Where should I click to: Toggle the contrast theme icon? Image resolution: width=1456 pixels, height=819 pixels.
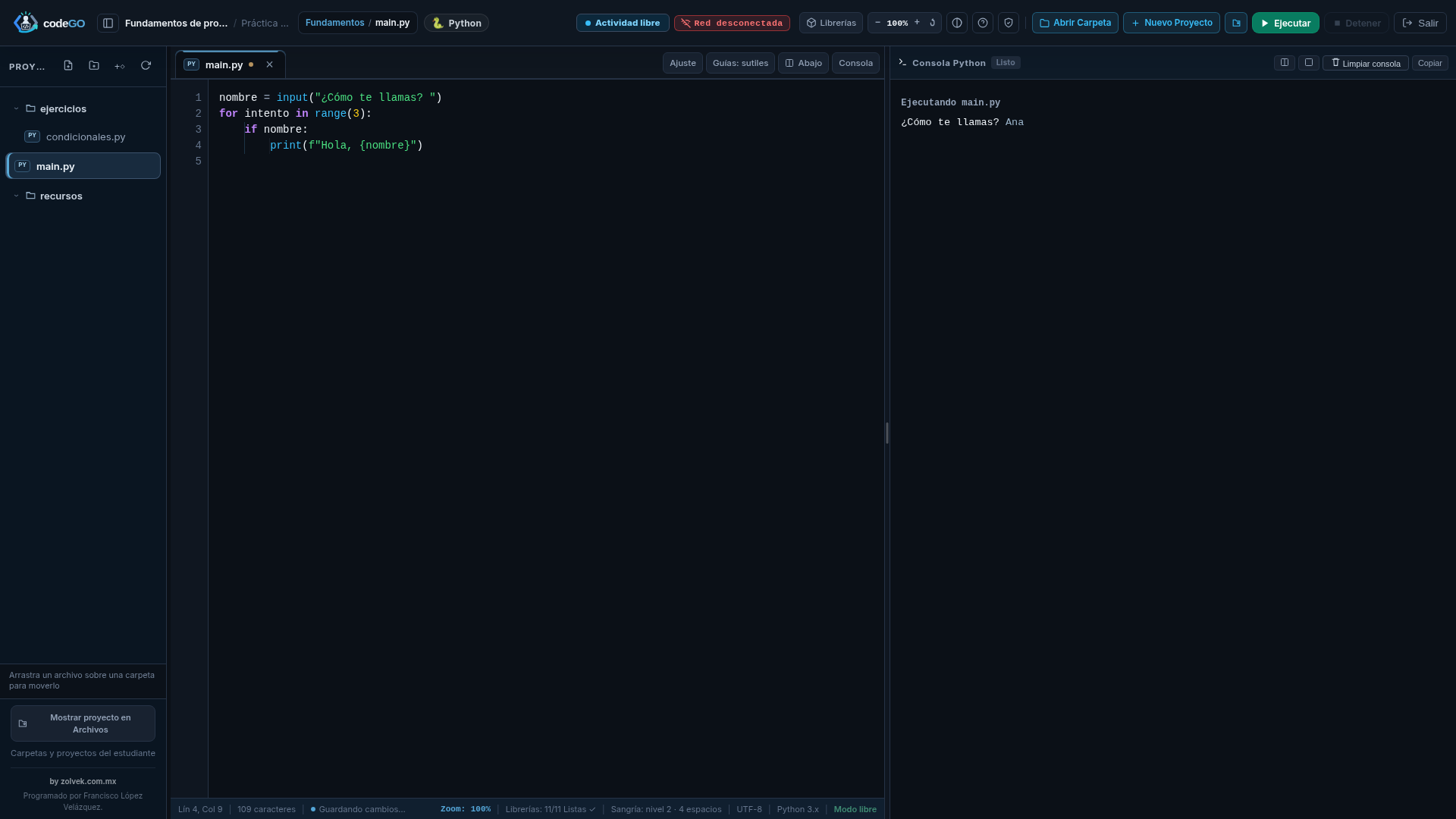[957, 23]
